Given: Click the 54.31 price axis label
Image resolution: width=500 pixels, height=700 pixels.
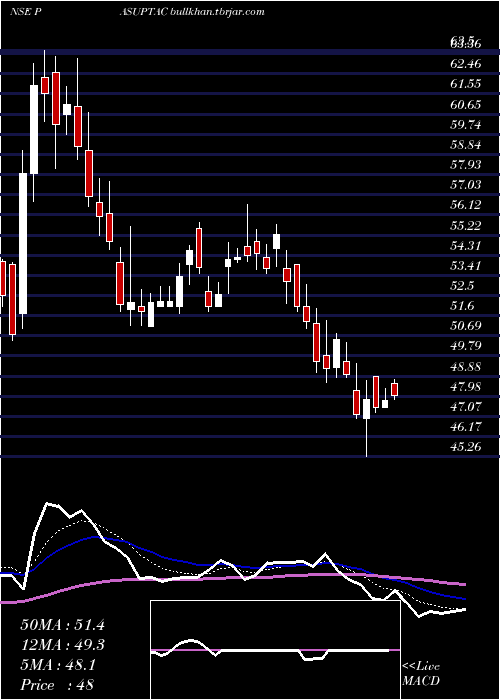Looking at the screenshot, I should pos(466,246).
